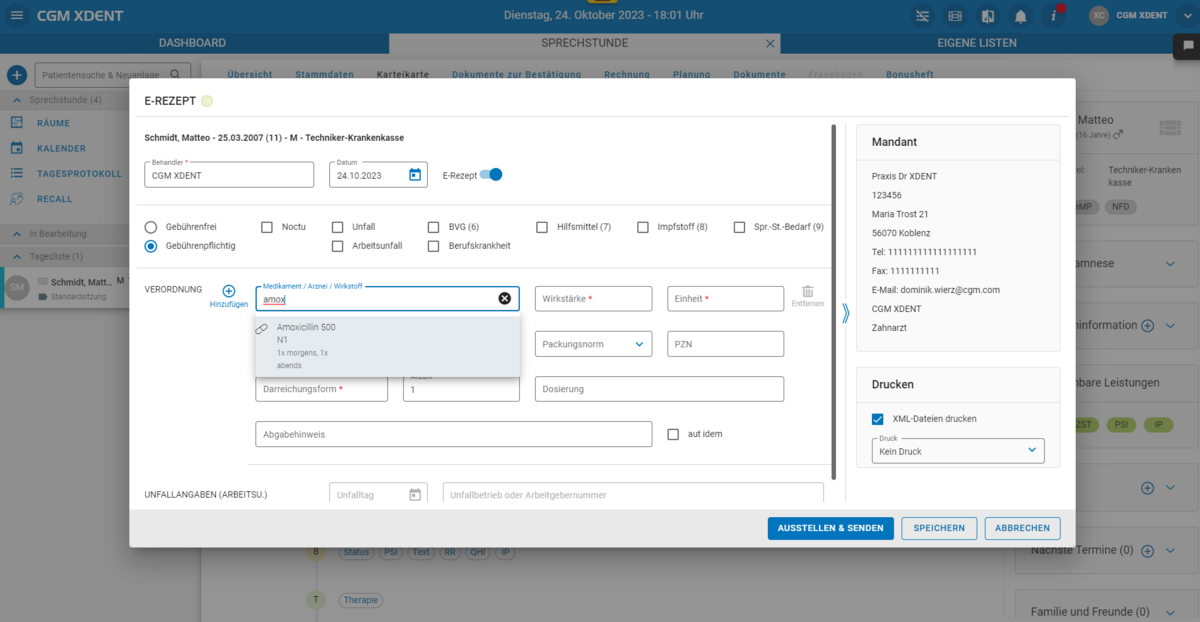Click the SM avatar of Schmidt, Matteo
This screenshot has width=1200, height=622.
click(x=17, y=288)
